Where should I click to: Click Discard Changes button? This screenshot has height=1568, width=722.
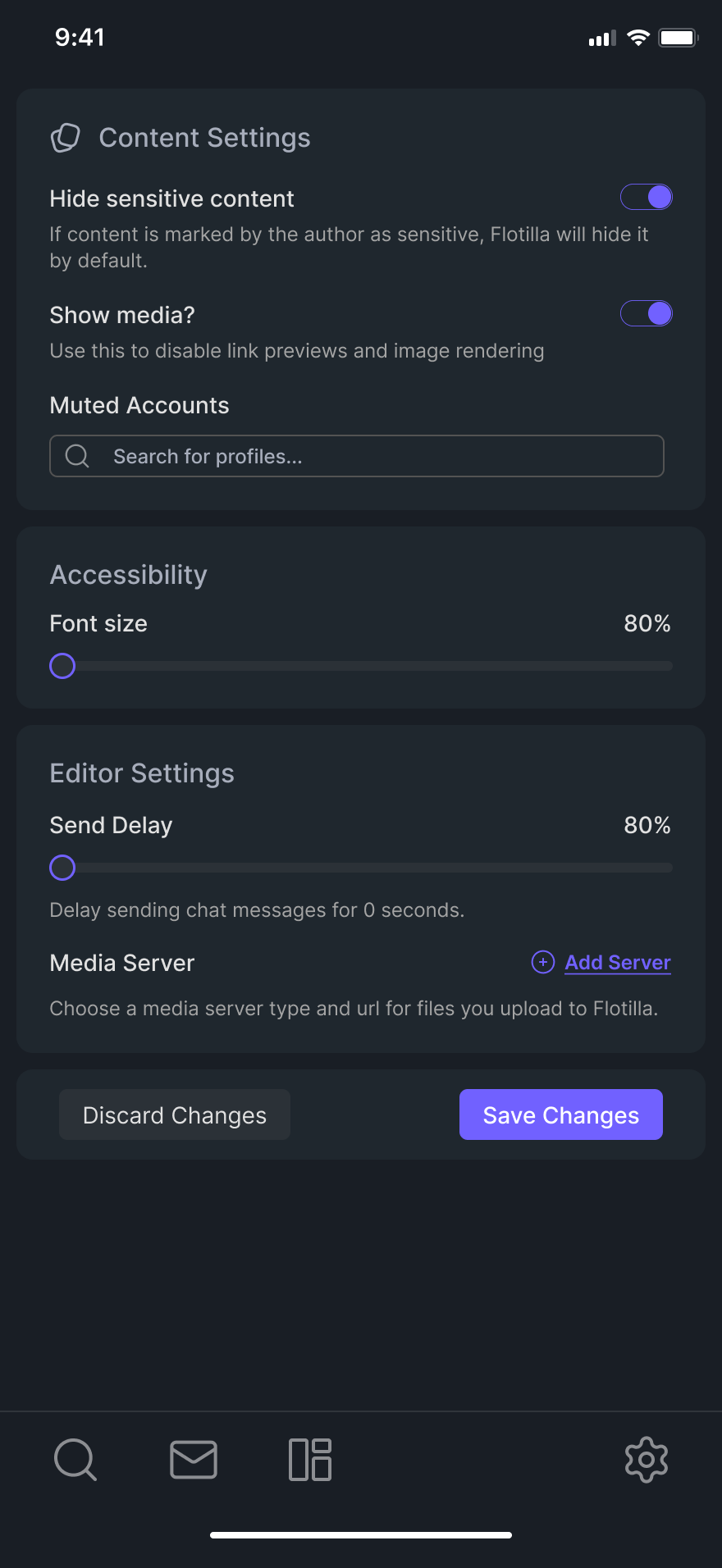[175, 1114]
